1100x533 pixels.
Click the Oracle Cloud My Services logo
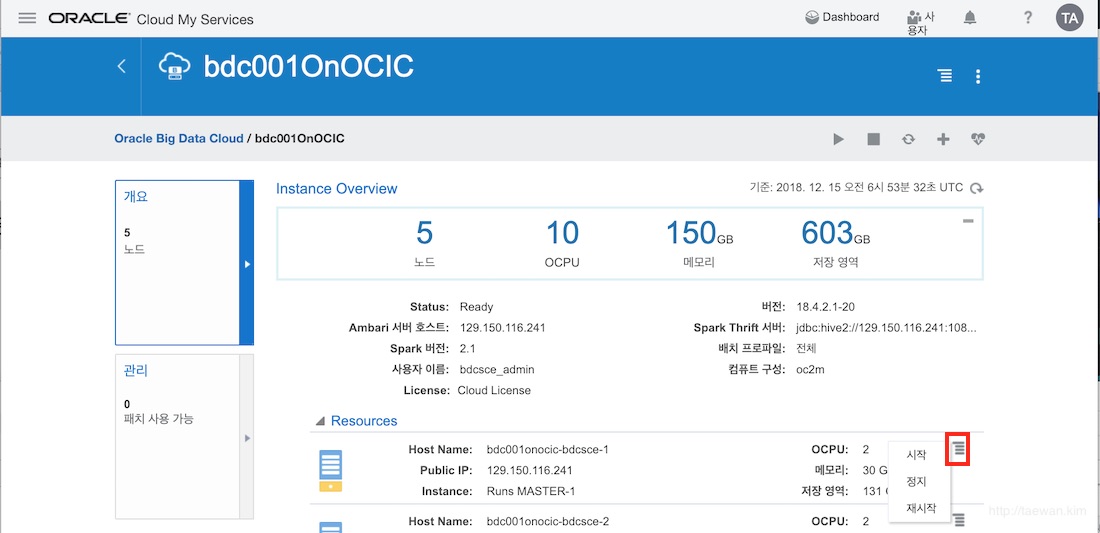coord(151,19)
